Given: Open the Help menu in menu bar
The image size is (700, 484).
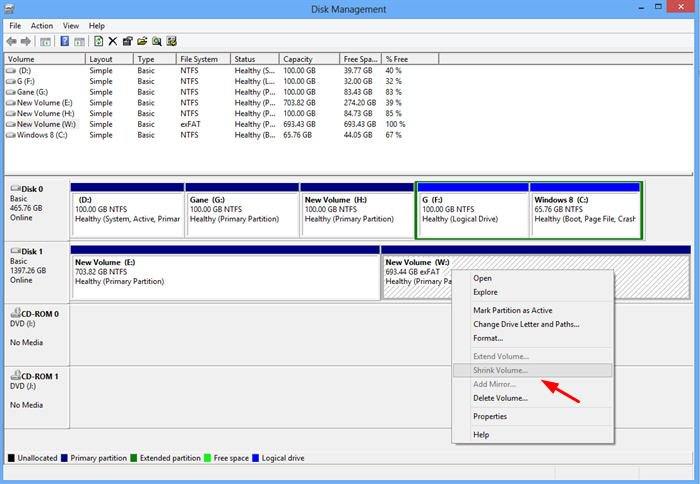Looking at the screenshot, I should pos(96,25).
